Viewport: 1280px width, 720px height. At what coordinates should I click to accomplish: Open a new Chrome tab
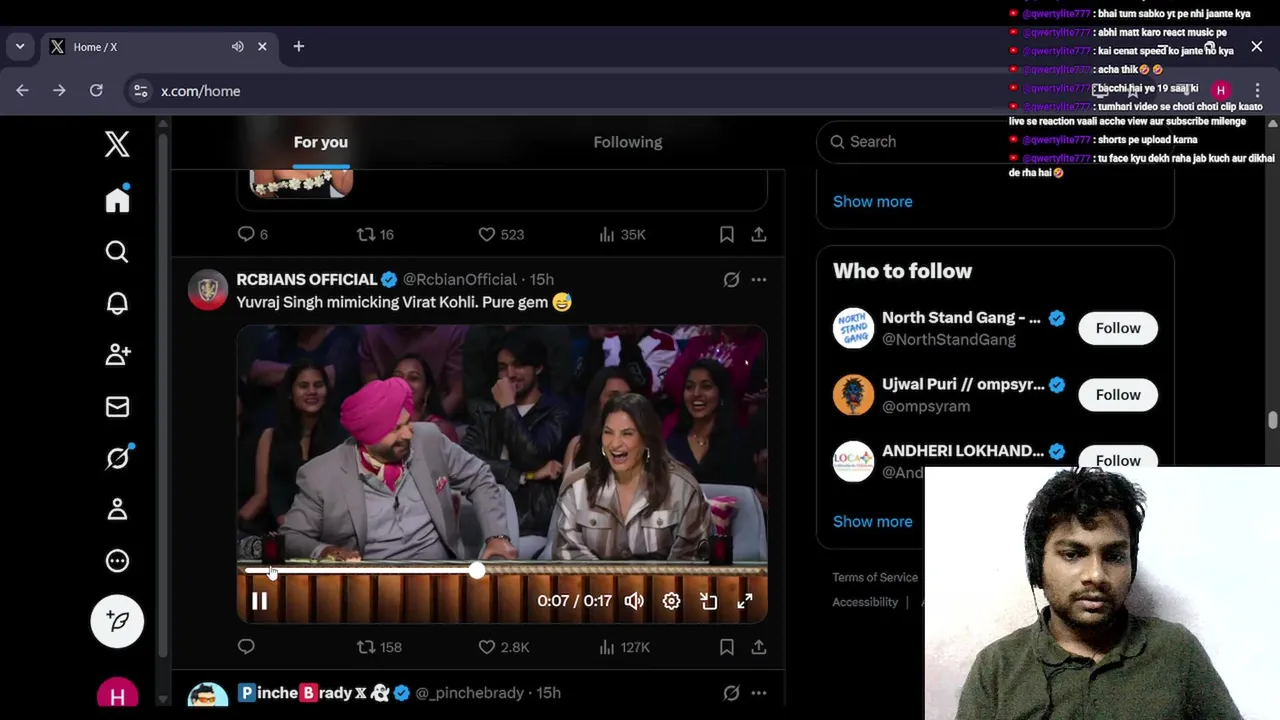tap(298, 47)
